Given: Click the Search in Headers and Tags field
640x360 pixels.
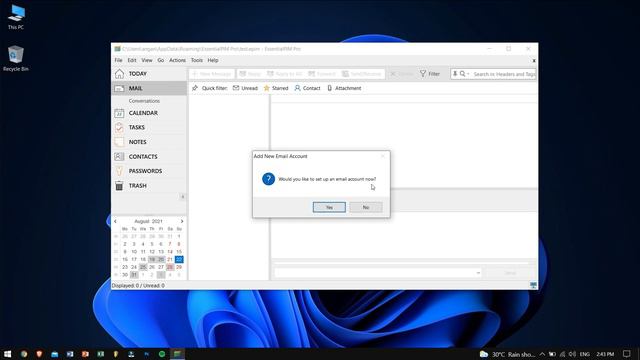Looking at the screenshot, I should tap(504, 74).
